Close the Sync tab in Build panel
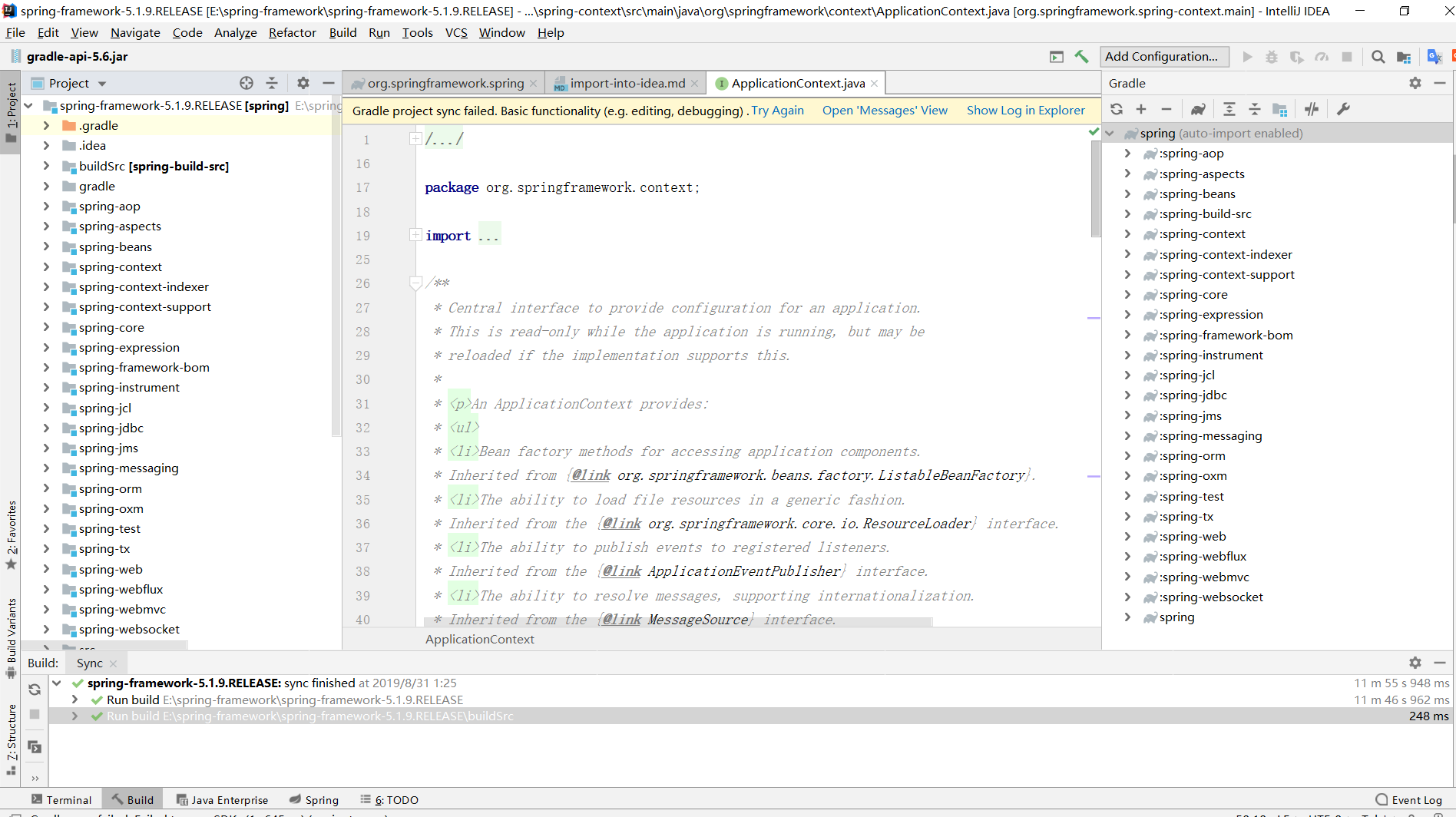This screenshot has width=1456, height=817. click(113, 663)
